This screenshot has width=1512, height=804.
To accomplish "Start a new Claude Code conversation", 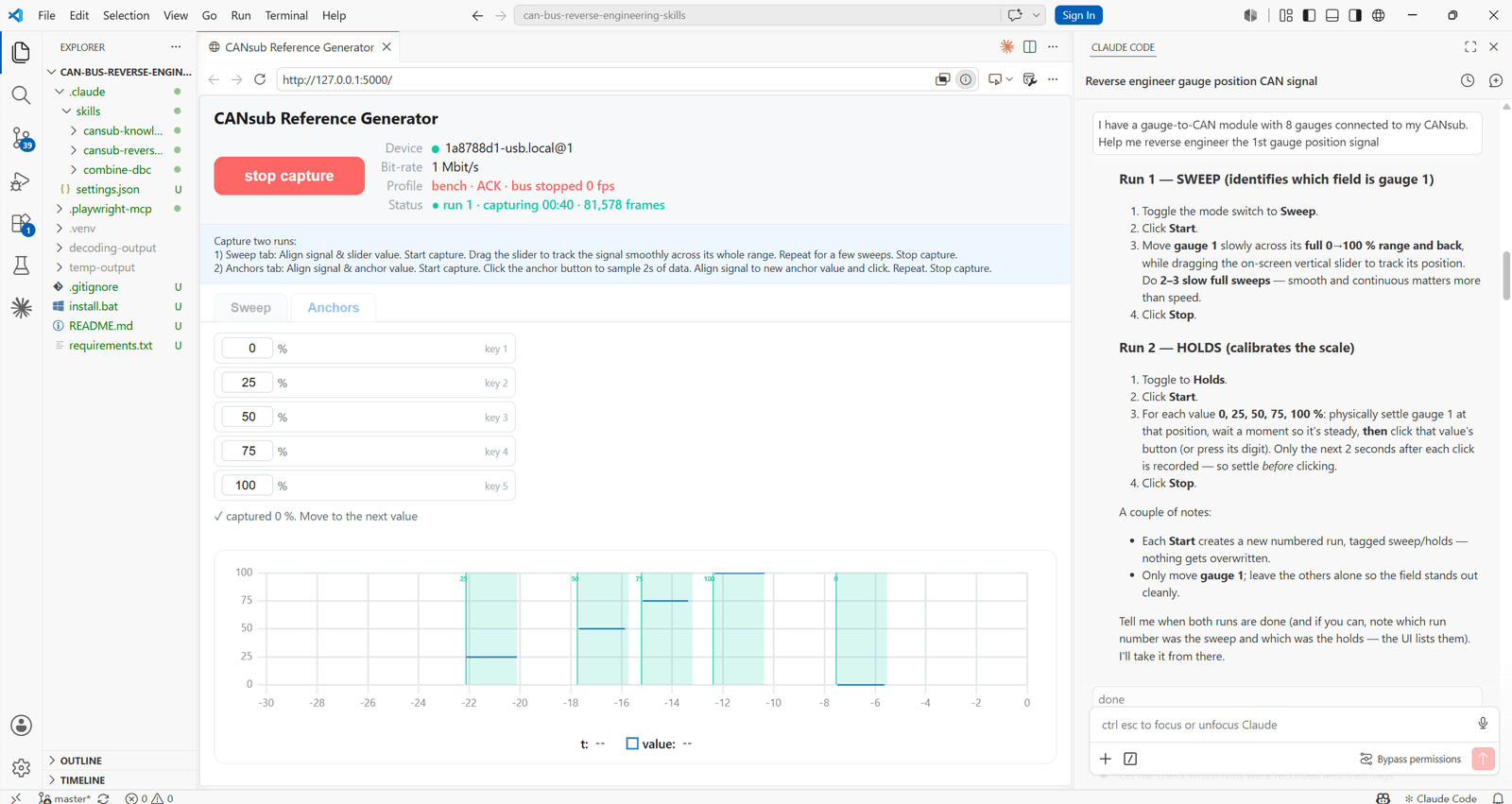I will (1495, 80).
